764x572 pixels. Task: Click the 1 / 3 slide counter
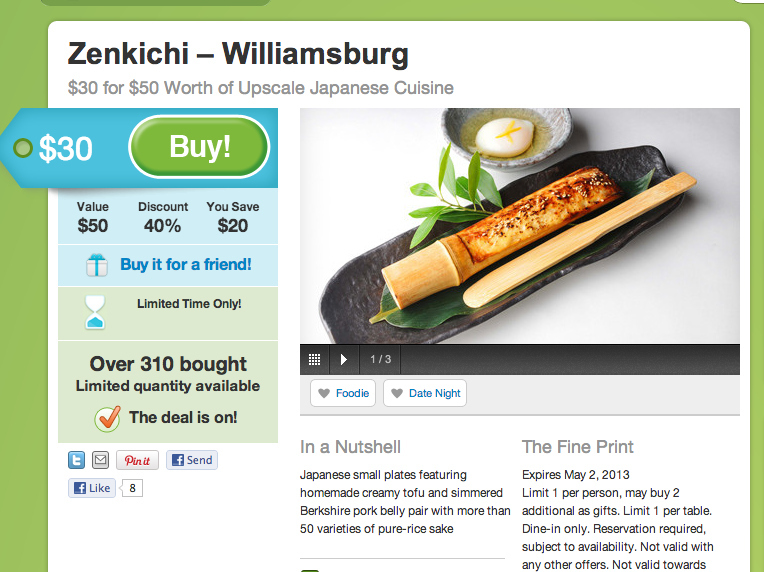coord(381,360)
